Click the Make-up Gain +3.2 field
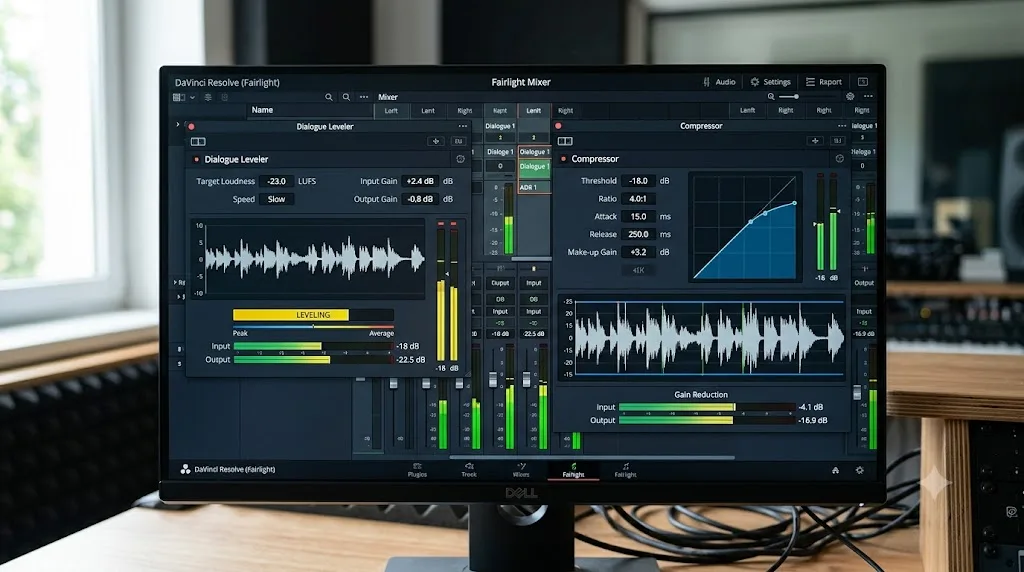Viewport: 1024px width, 572px height. 638,252
